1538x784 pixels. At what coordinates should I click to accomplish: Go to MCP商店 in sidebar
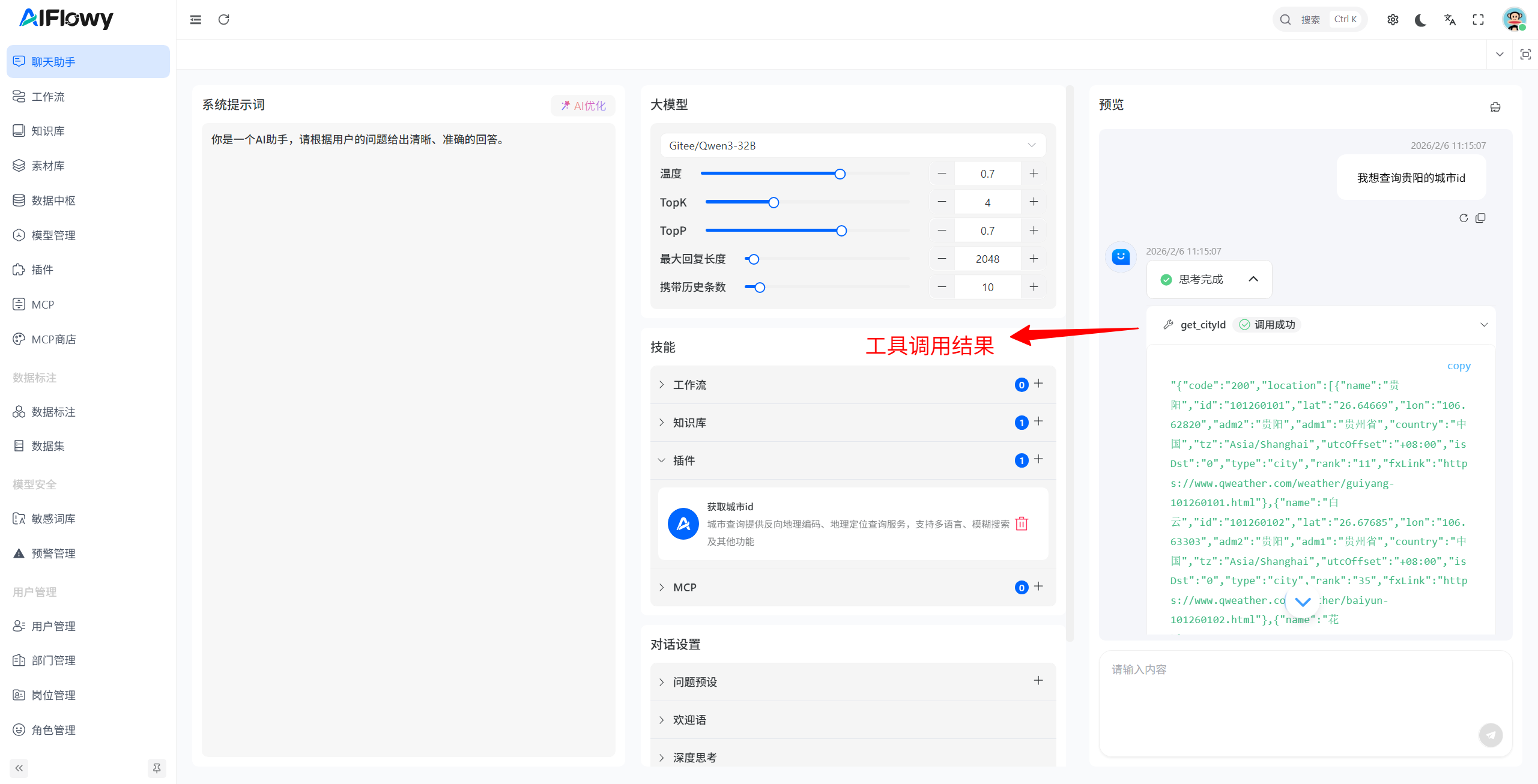(x=53, y=339)
